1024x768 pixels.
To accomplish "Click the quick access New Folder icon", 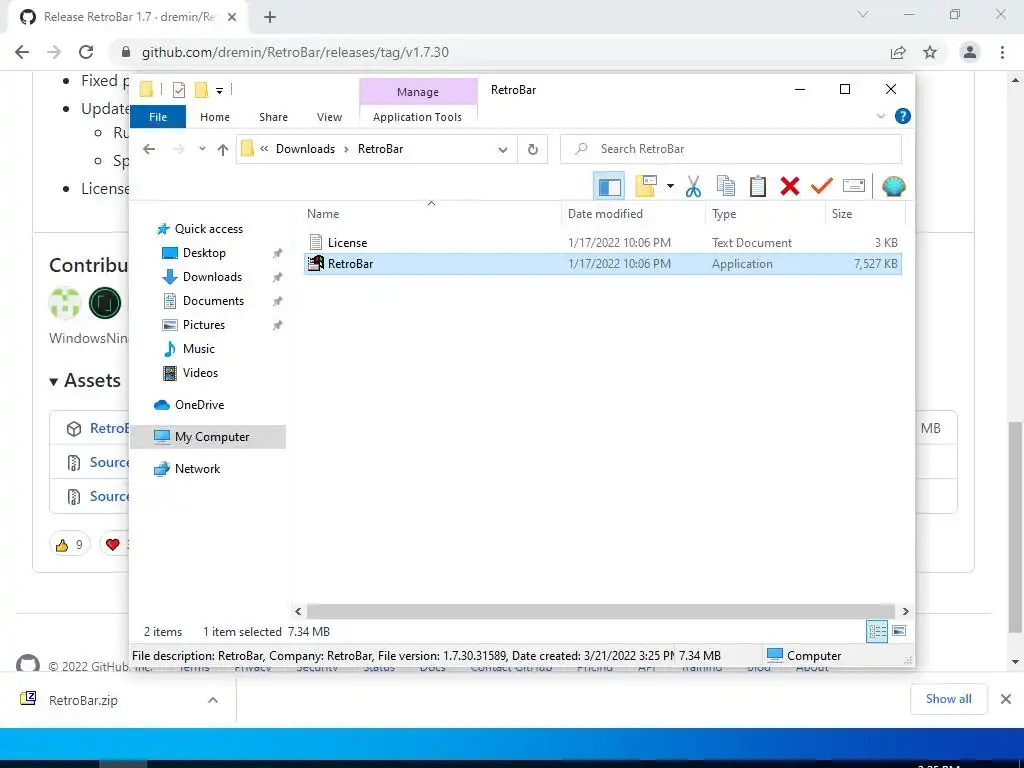I will point(201,90).
